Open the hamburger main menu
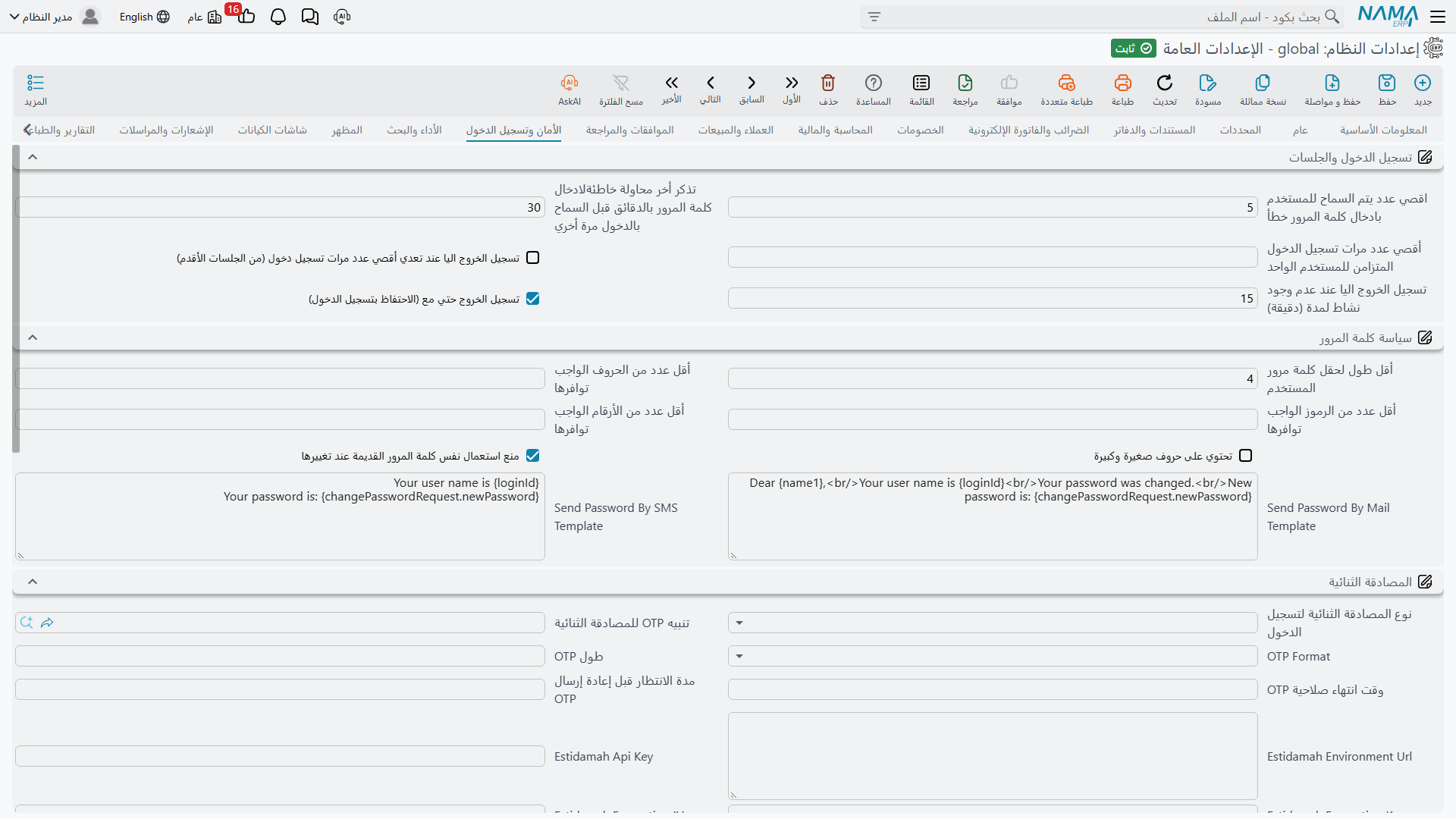The height and width of the screenshot is (819, 1456). [1438, 17]
